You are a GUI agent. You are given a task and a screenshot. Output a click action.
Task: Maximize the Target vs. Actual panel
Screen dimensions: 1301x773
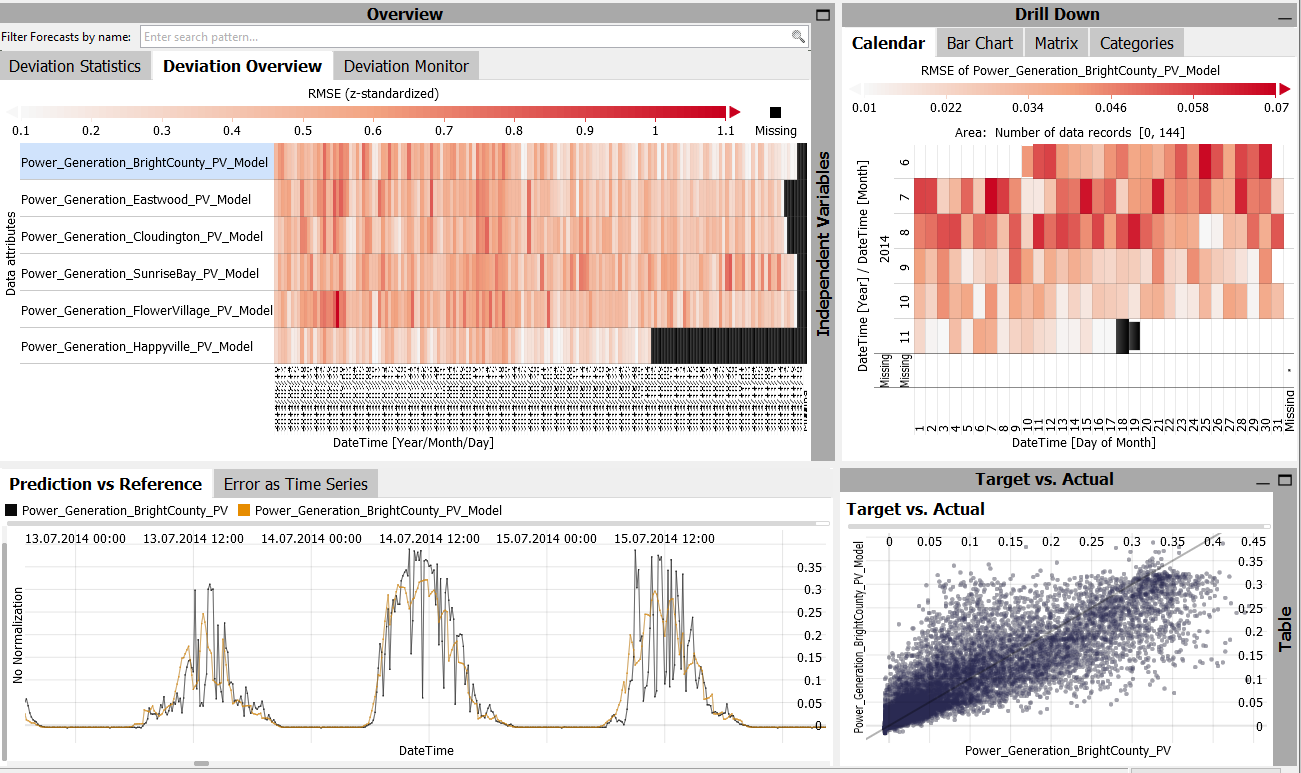[x=1284, y=481]
